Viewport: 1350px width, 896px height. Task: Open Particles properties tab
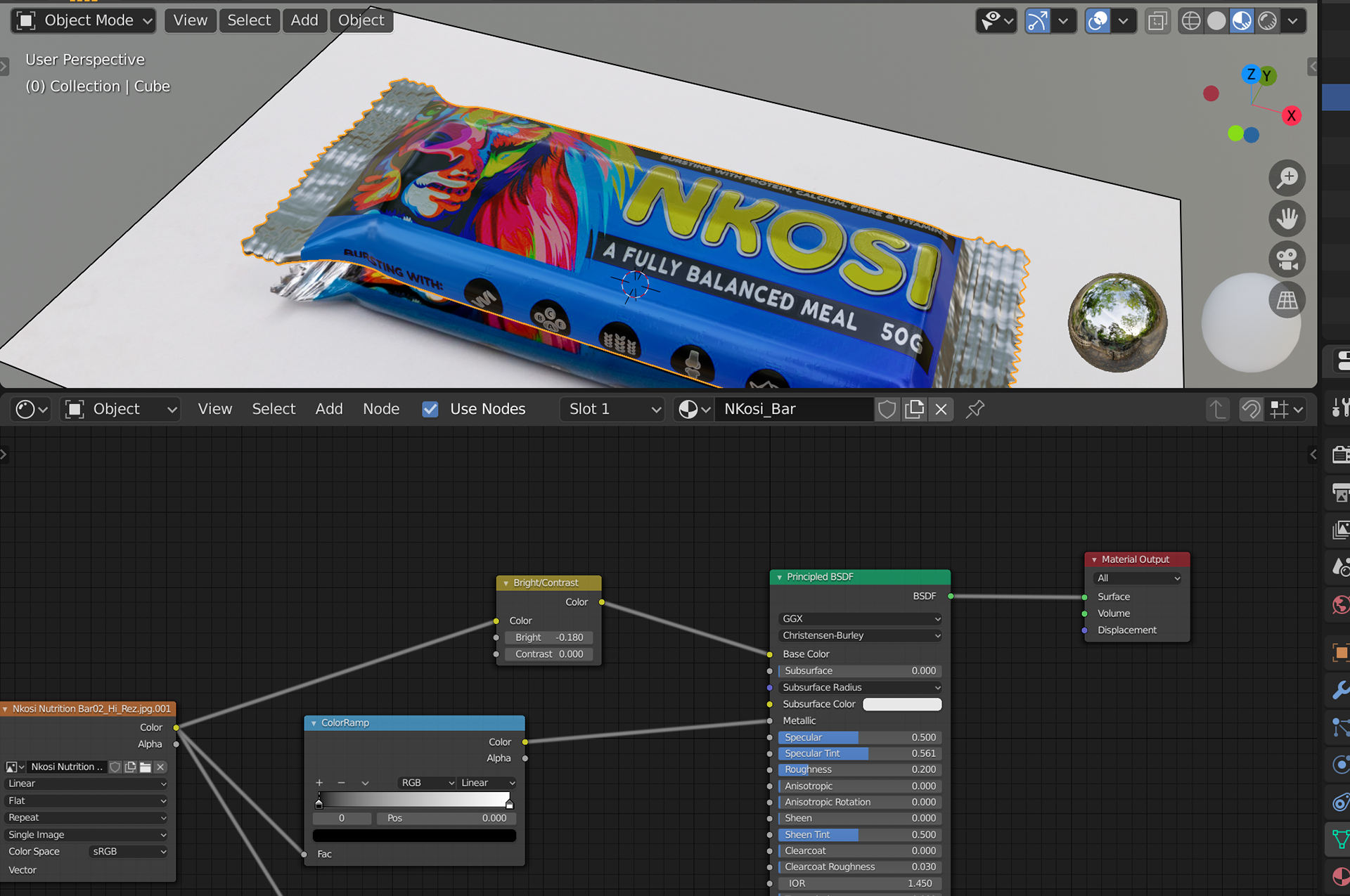1340,727
